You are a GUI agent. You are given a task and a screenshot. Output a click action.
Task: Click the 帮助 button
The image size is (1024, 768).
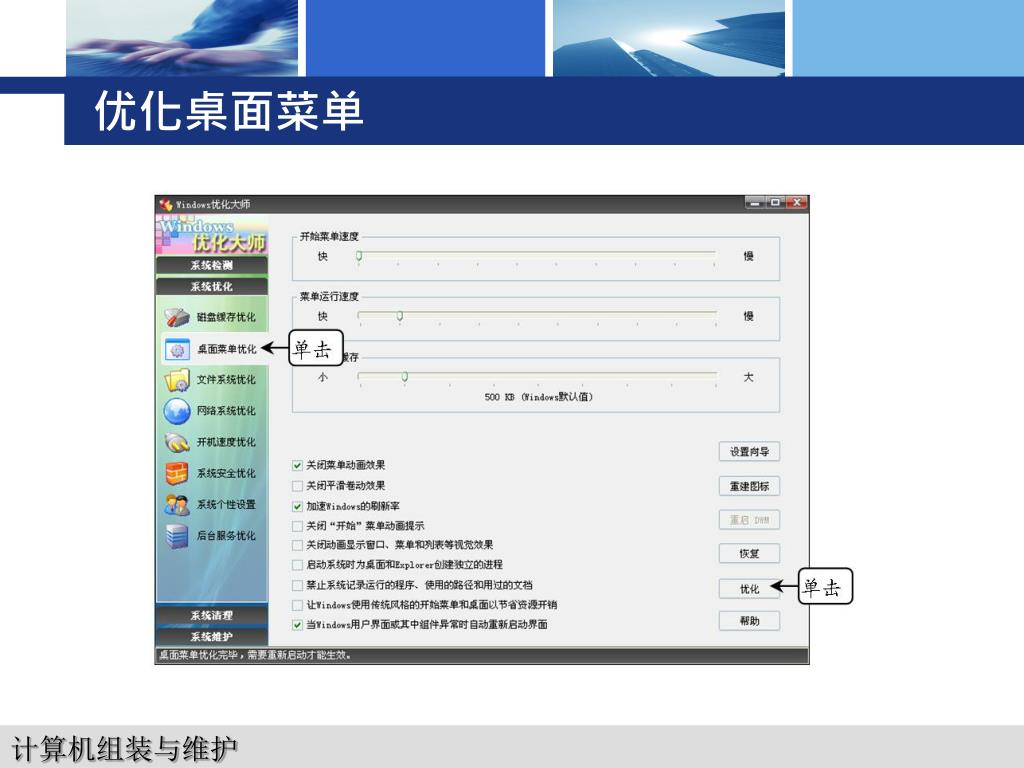(x=749, y=621)
